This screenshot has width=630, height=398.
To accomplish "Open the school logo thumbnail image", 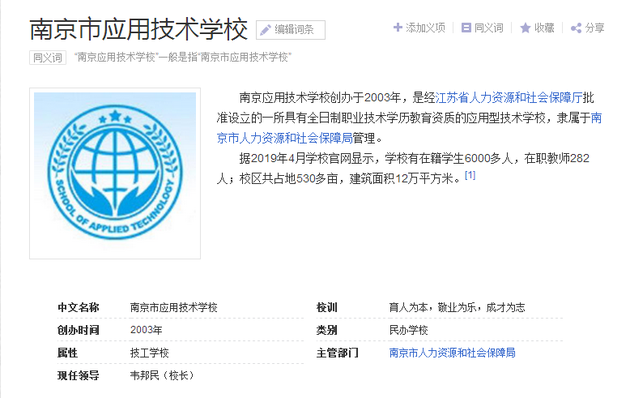I will point(115,173).
